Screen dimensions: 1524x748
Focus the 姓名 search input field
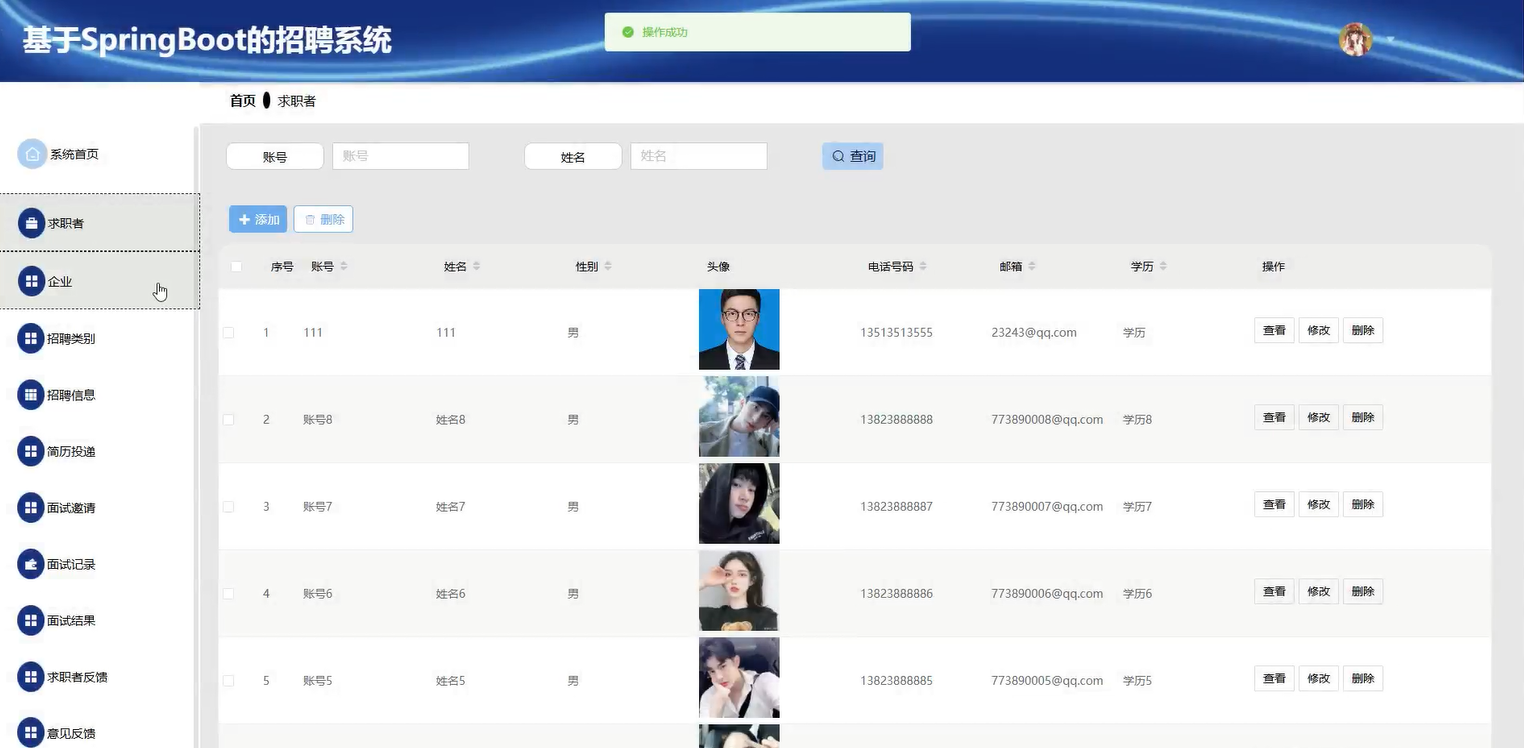(x=698, y=156)
